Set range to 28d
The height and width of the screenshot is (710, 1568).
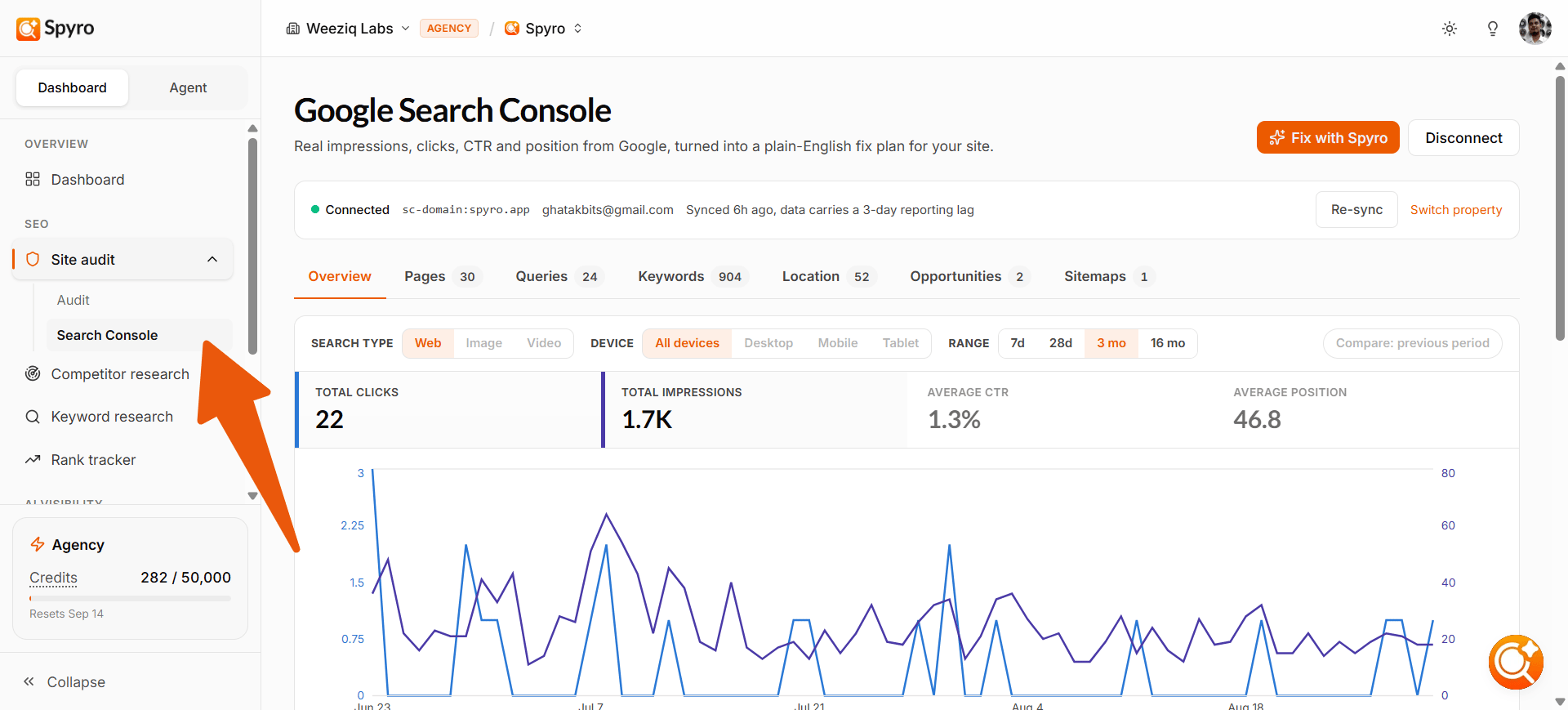tap(1061, 343)
